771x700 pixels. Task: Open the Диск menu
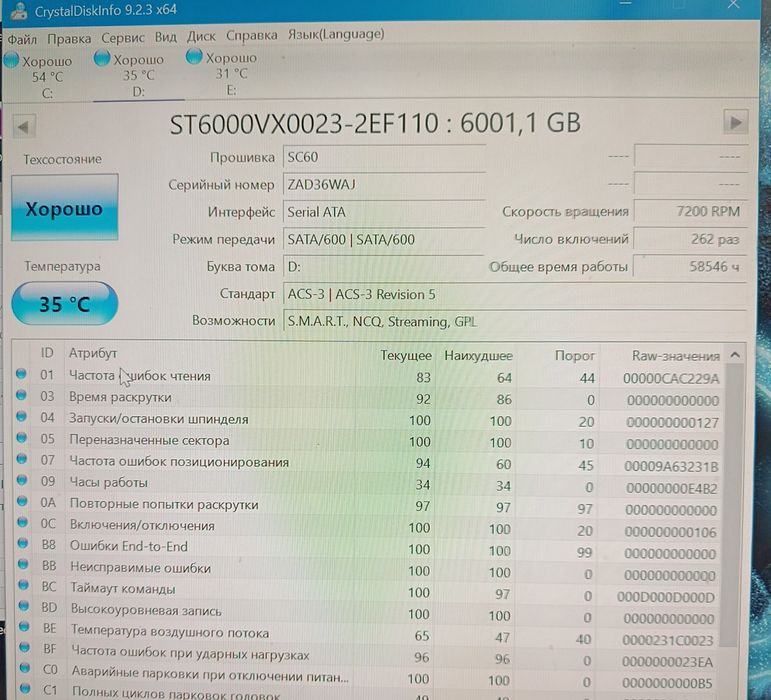tap(201, 36)
